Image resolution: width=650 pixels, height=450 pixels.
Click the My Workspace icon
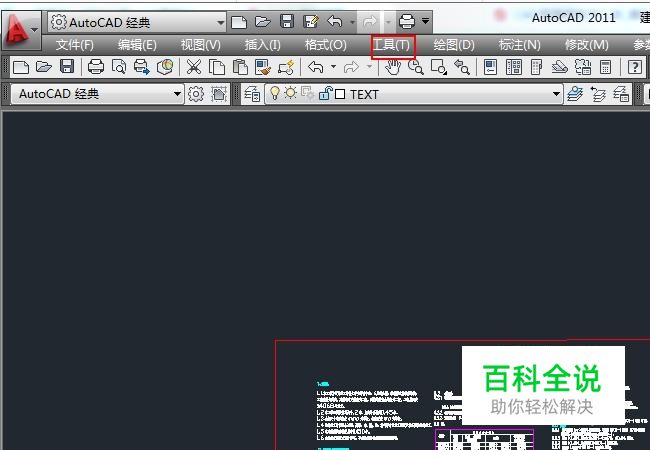coord(218,94)
